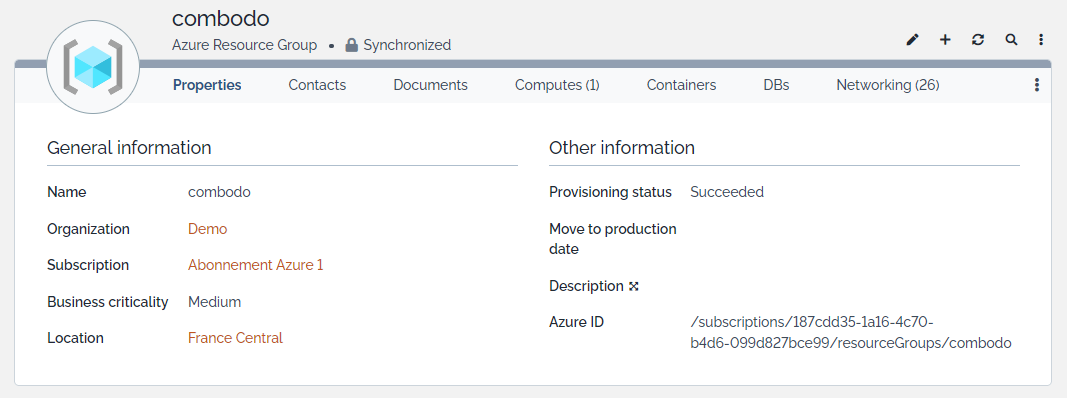Viewport: 1067px width, 398px height.
Task: Click the Medium business criticality value
Action: [214, 301]
